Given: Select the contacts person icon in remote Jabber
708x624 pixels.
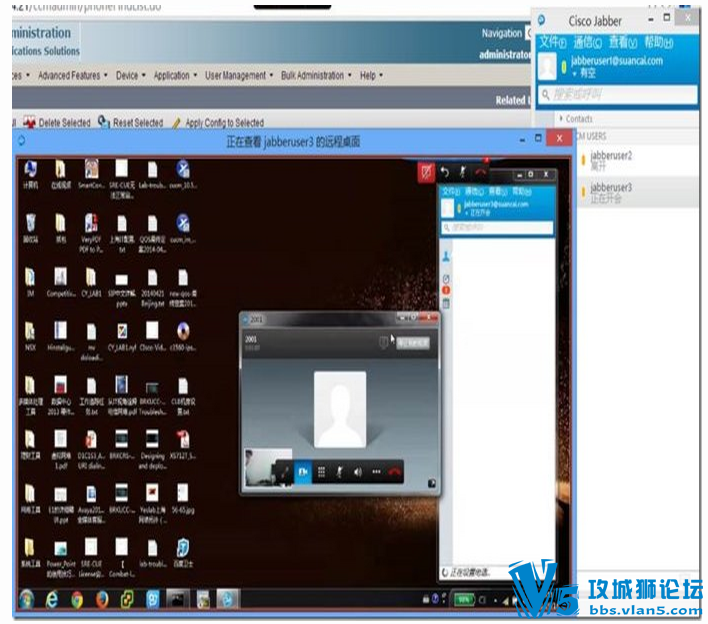Looking at the screenshot, I should 446,257.
